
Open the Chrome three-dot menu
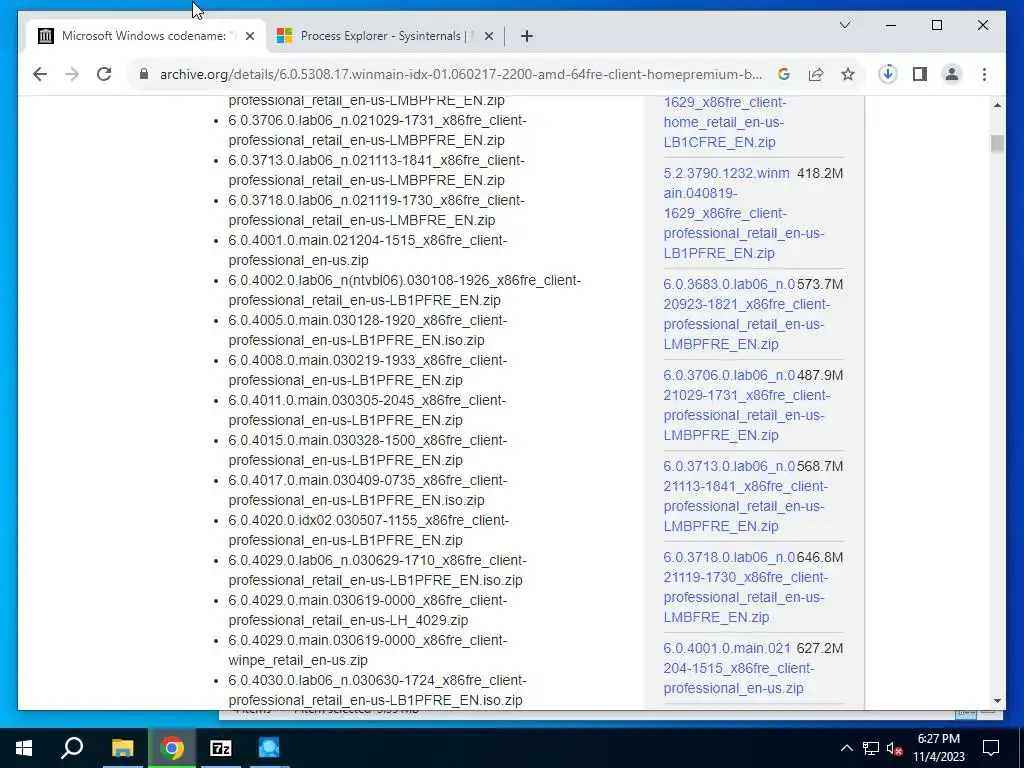coord(984,74)
